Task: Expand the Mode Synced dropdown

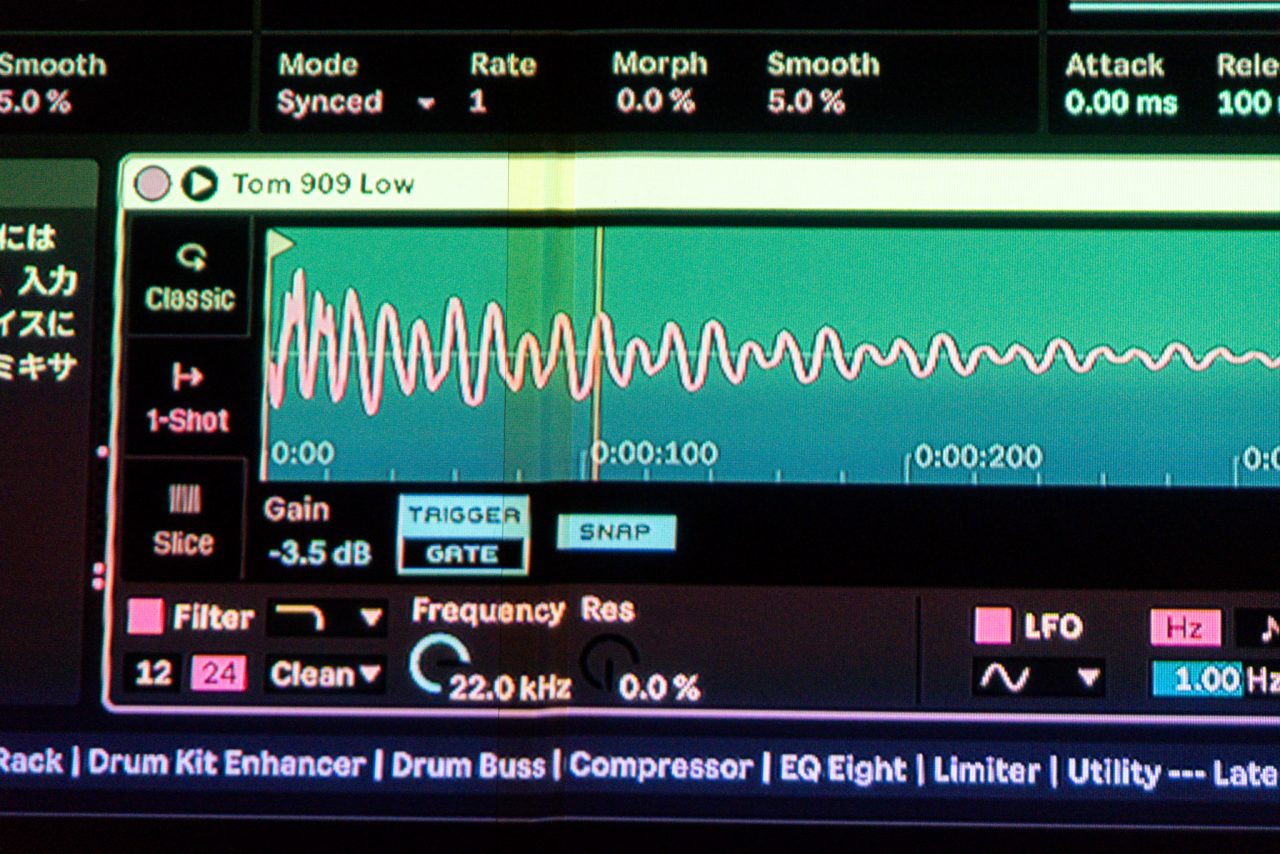Action: pyautogui.click(x=356, y=103)
